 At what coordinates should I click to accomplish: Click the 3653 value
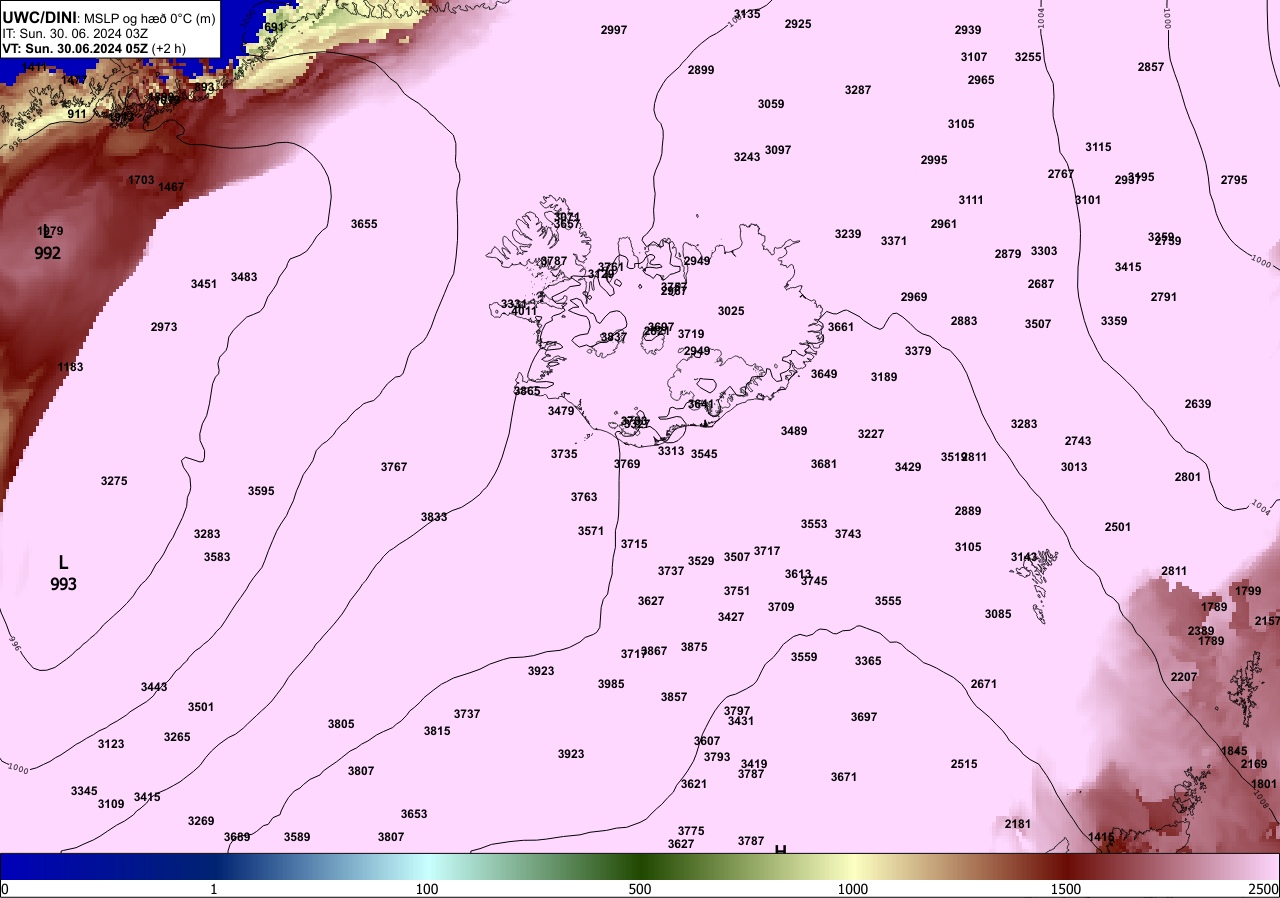[x=414, y=814]
